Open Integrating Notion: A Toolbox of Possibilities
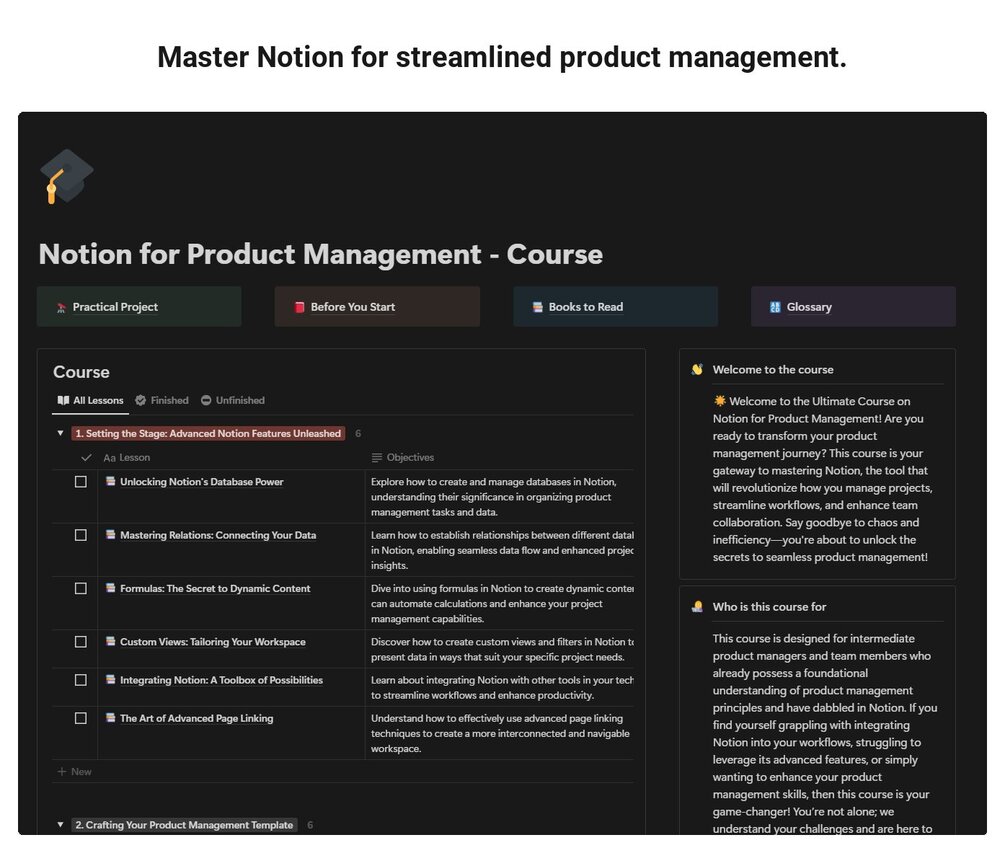This screenshot has width=1005, height=853. pos(222,680)
